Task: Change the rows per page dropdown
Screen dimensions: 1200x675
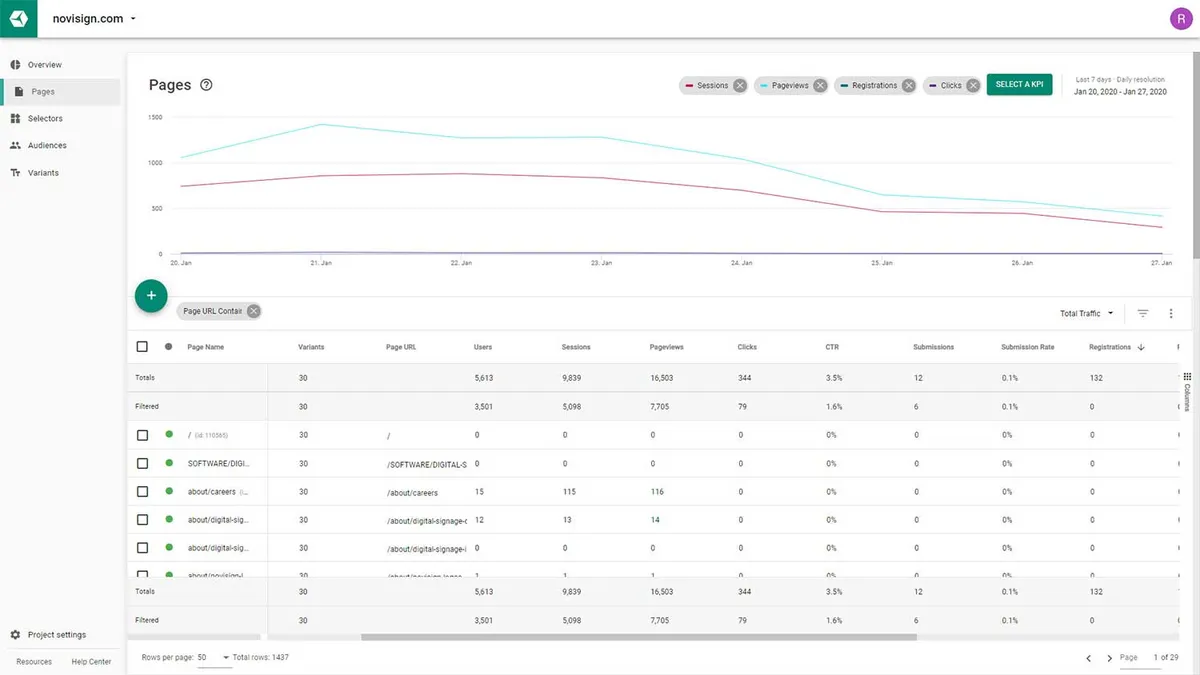Action: click(x=213, y=657)
